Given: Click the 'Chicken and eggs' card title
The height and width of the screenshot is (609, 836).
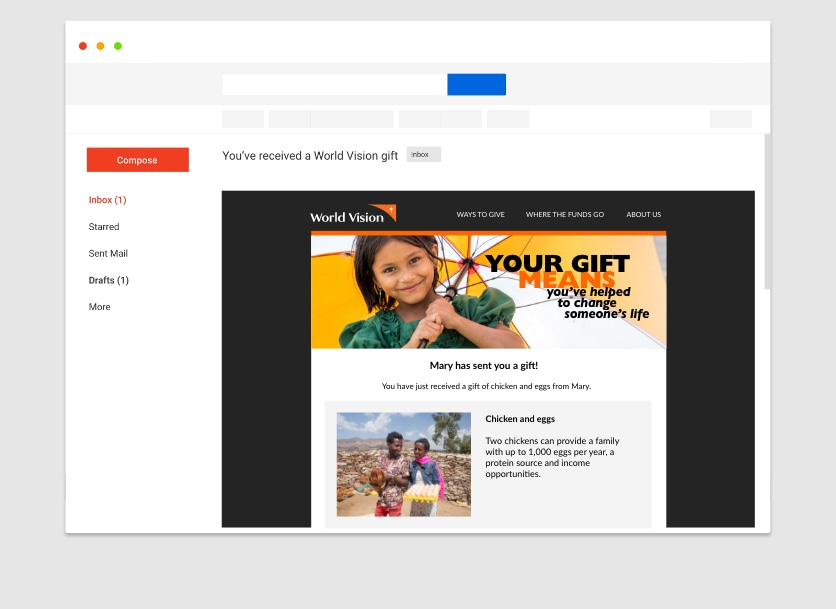Looking at the screenshot, I should click(520, 419).
